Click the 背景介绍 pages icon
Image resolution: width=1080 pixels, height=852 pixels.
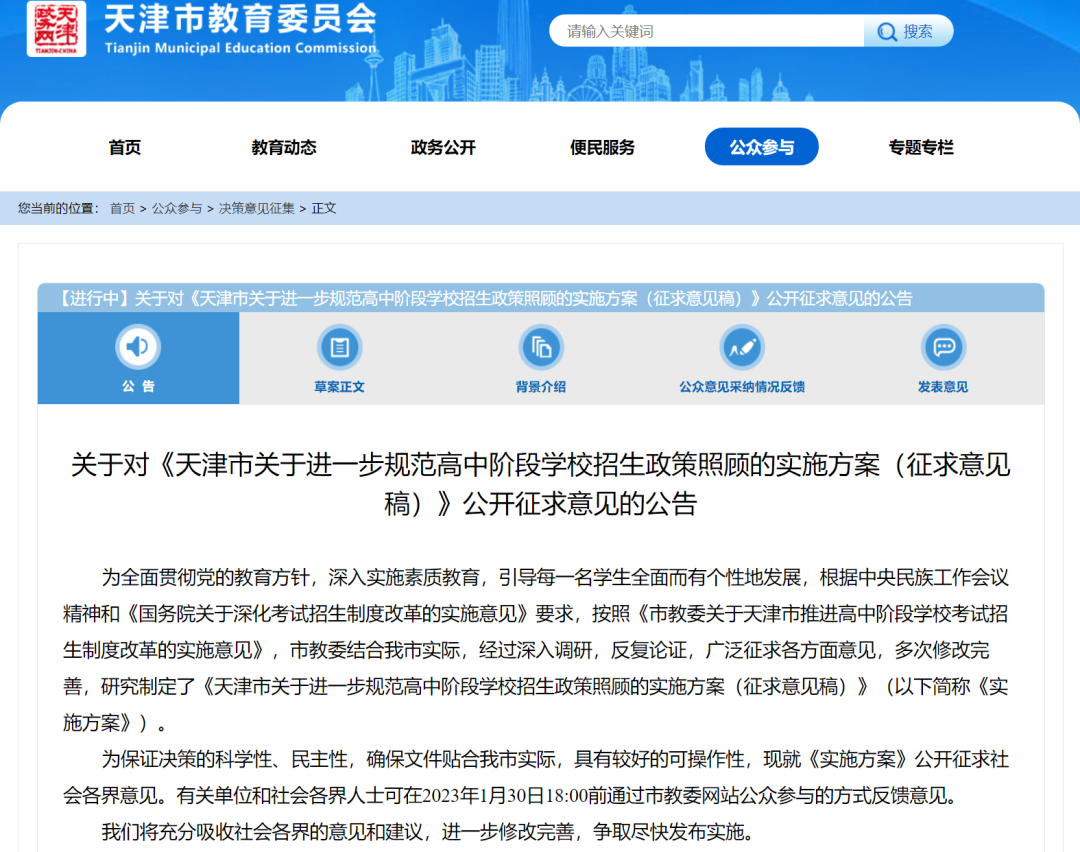coord(540,348)
